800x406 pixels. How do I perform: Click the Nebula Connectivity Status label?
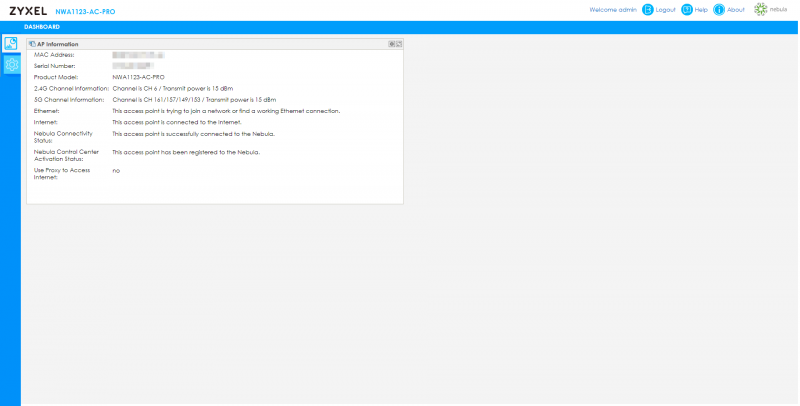tap(63, 137)
